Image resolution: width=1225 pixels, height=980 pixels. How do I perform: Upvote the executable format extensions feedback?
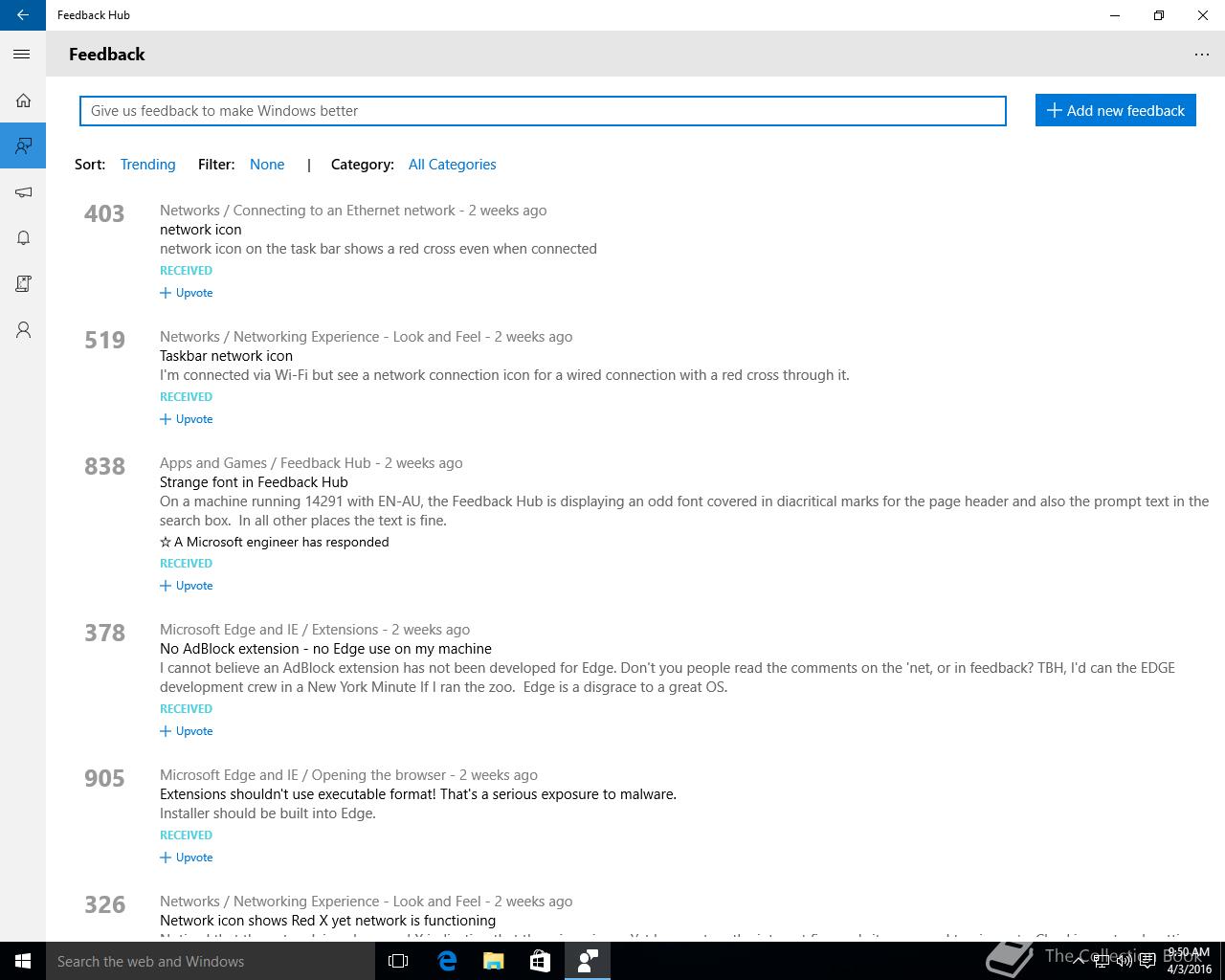(187, 857)
